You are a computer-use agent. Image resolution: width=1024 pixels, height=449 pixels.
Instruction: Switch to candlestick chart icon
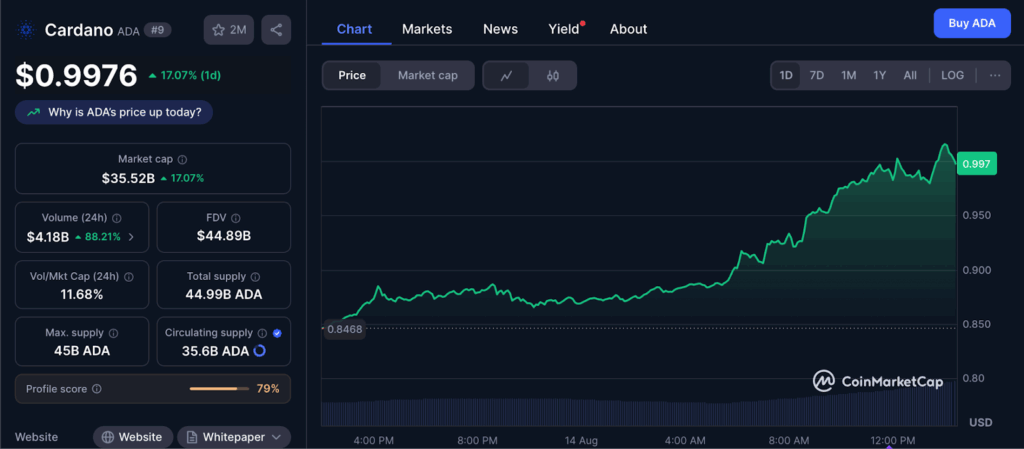click(553, 75)
